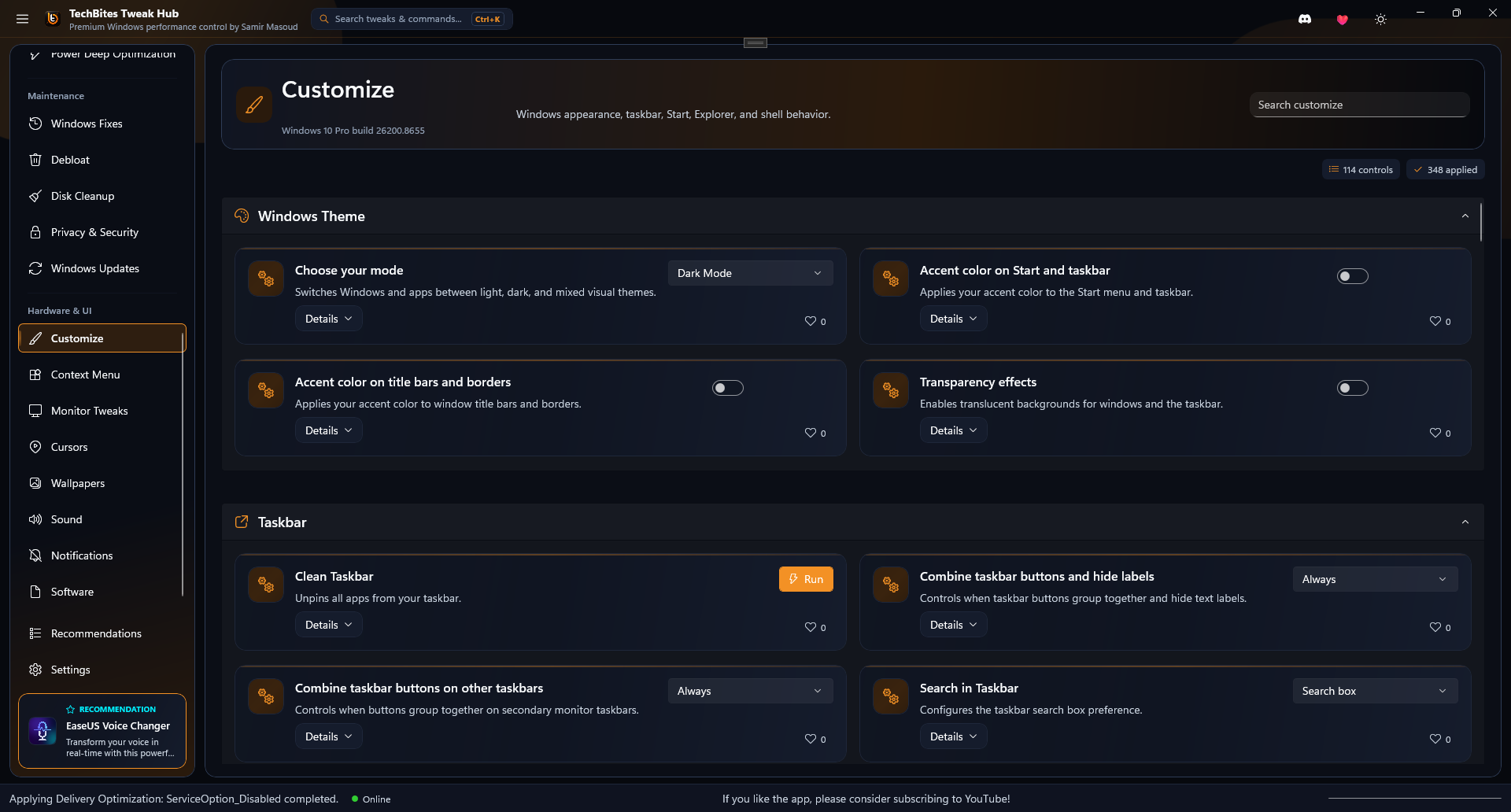Open the Discord icon in title bar

tap(1305, 19)
